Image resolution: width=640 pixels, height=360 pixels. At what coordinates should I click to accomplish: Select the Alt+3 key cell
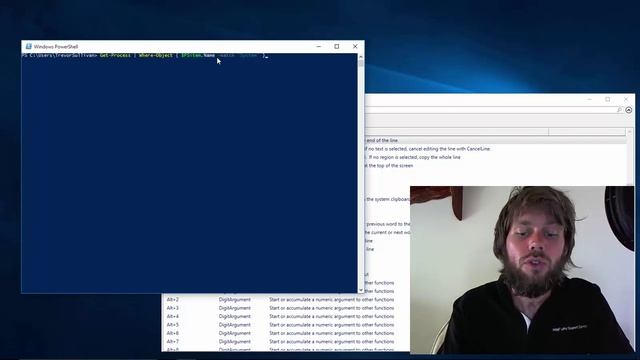(x=173, y=308)
